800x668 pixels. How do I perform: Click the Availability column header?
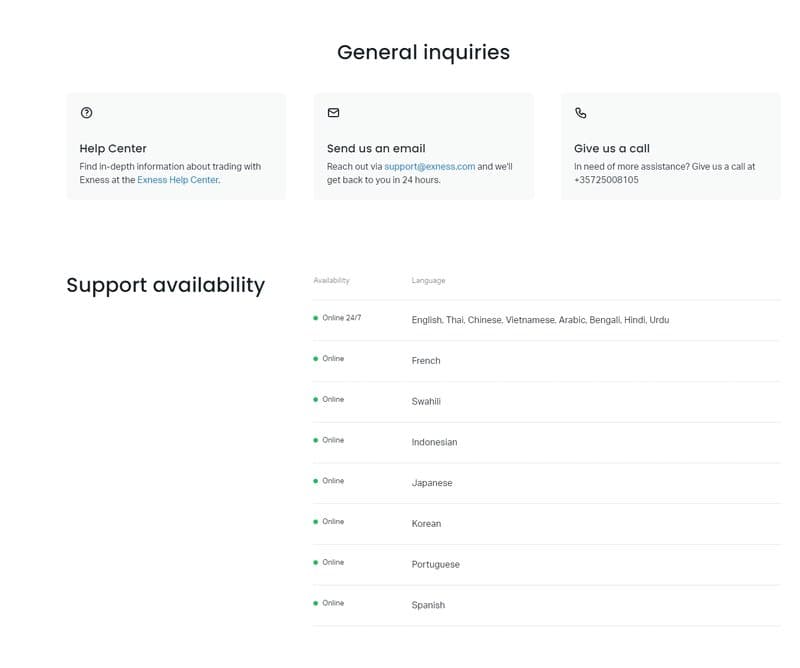coord(331,281)
